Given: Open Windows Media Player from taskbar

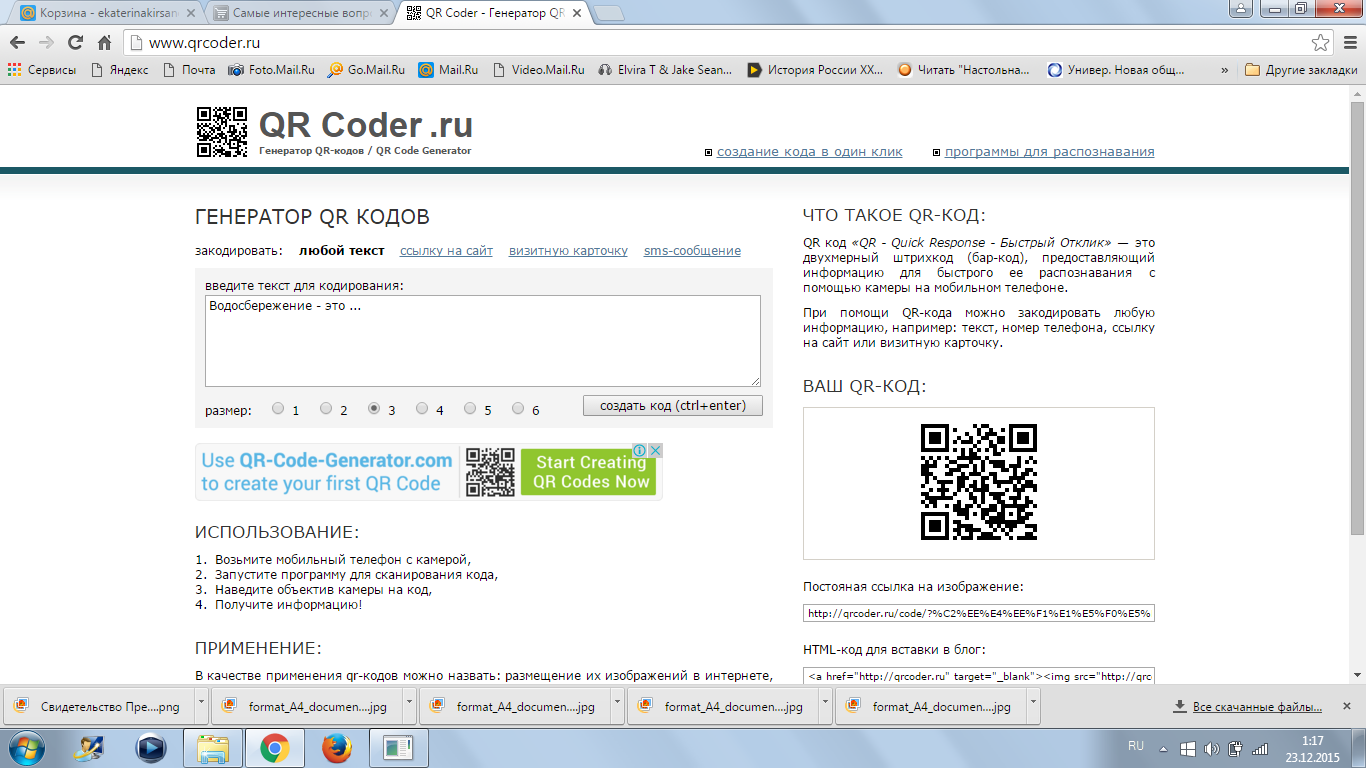Looking at the screenshot, I should pyautogui.click(x=151, y=747).
